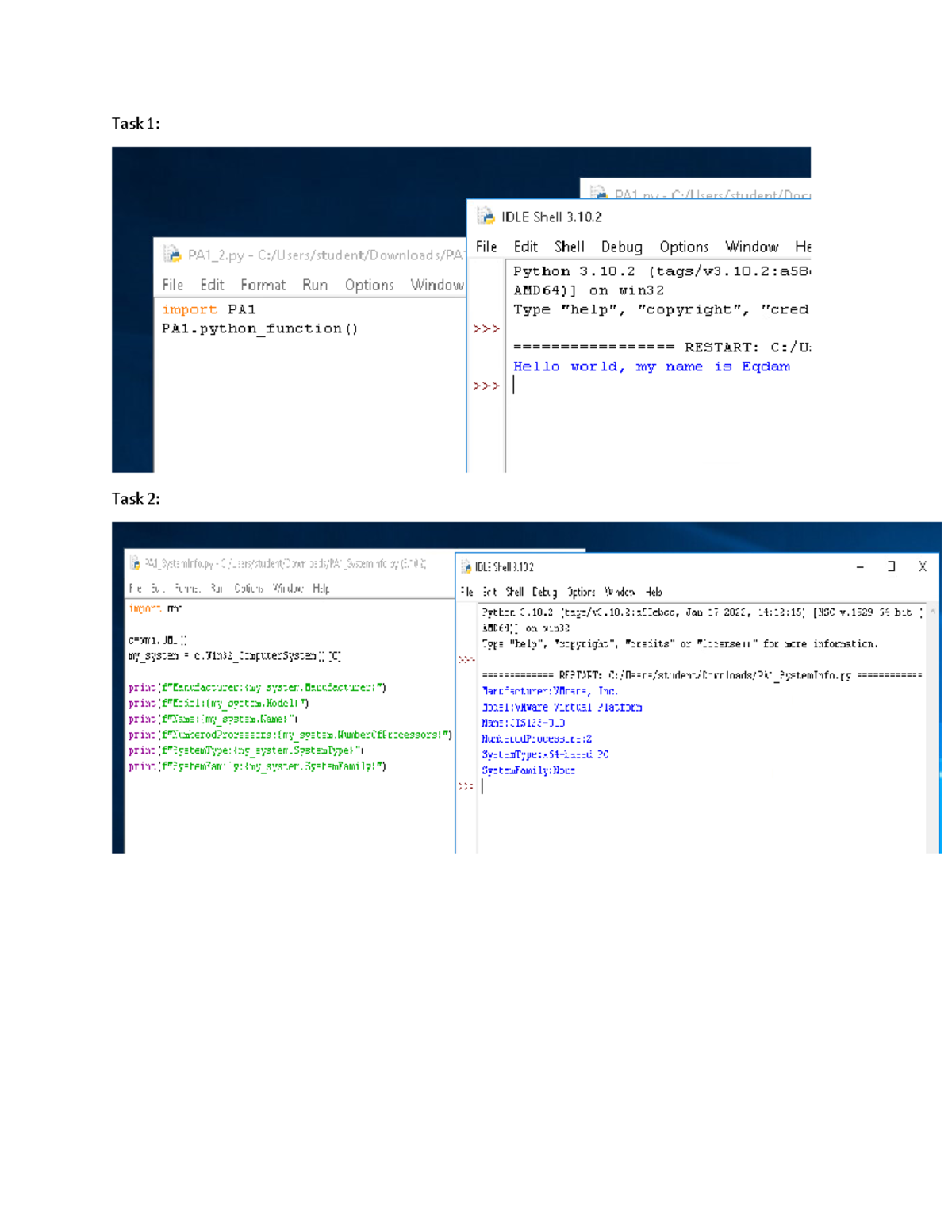Click the IDLE Shell 3.10.2 icon under Task 1

point(486,216)
